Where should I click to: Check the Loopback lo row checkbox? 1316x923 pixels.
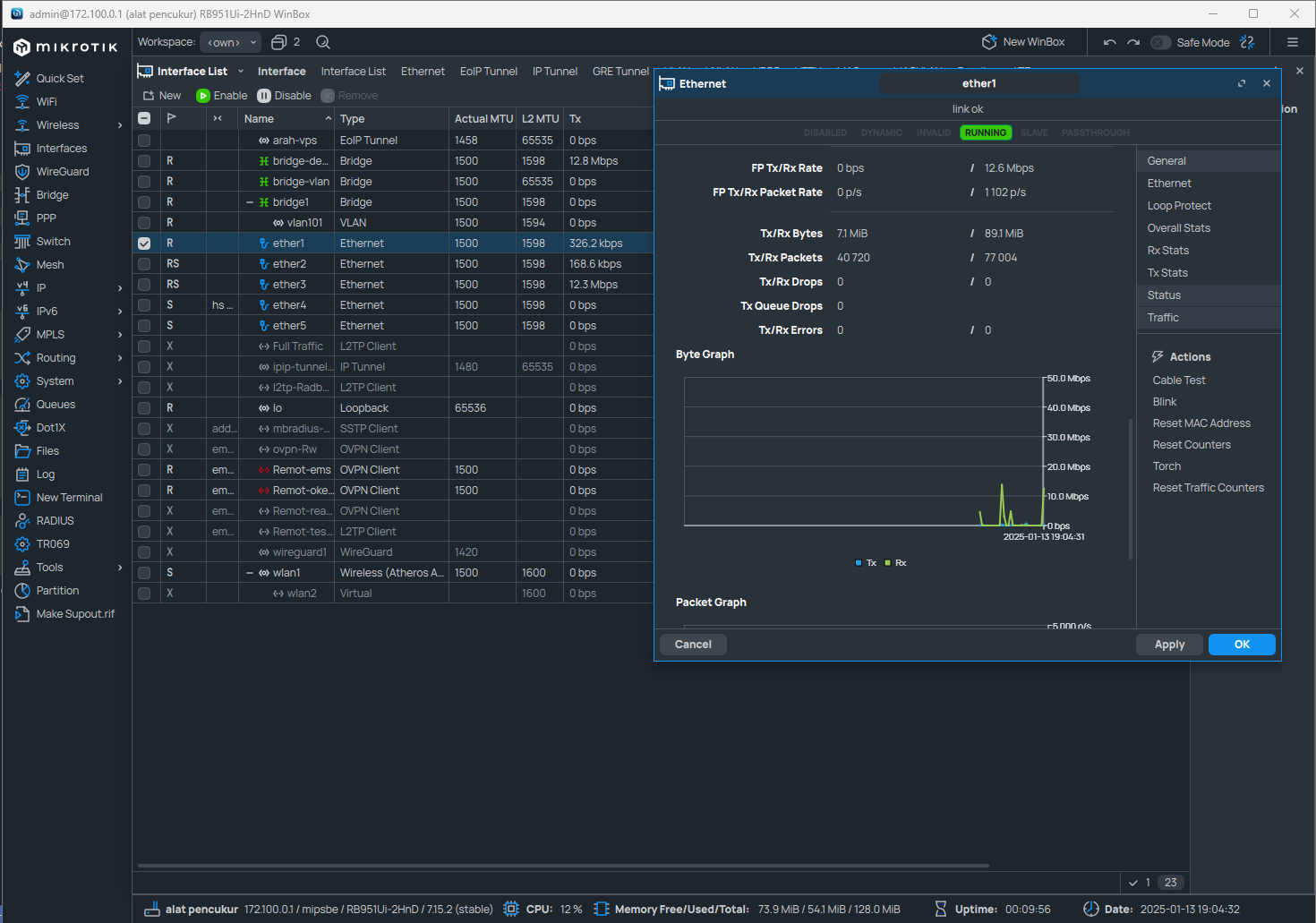[144, 408]
